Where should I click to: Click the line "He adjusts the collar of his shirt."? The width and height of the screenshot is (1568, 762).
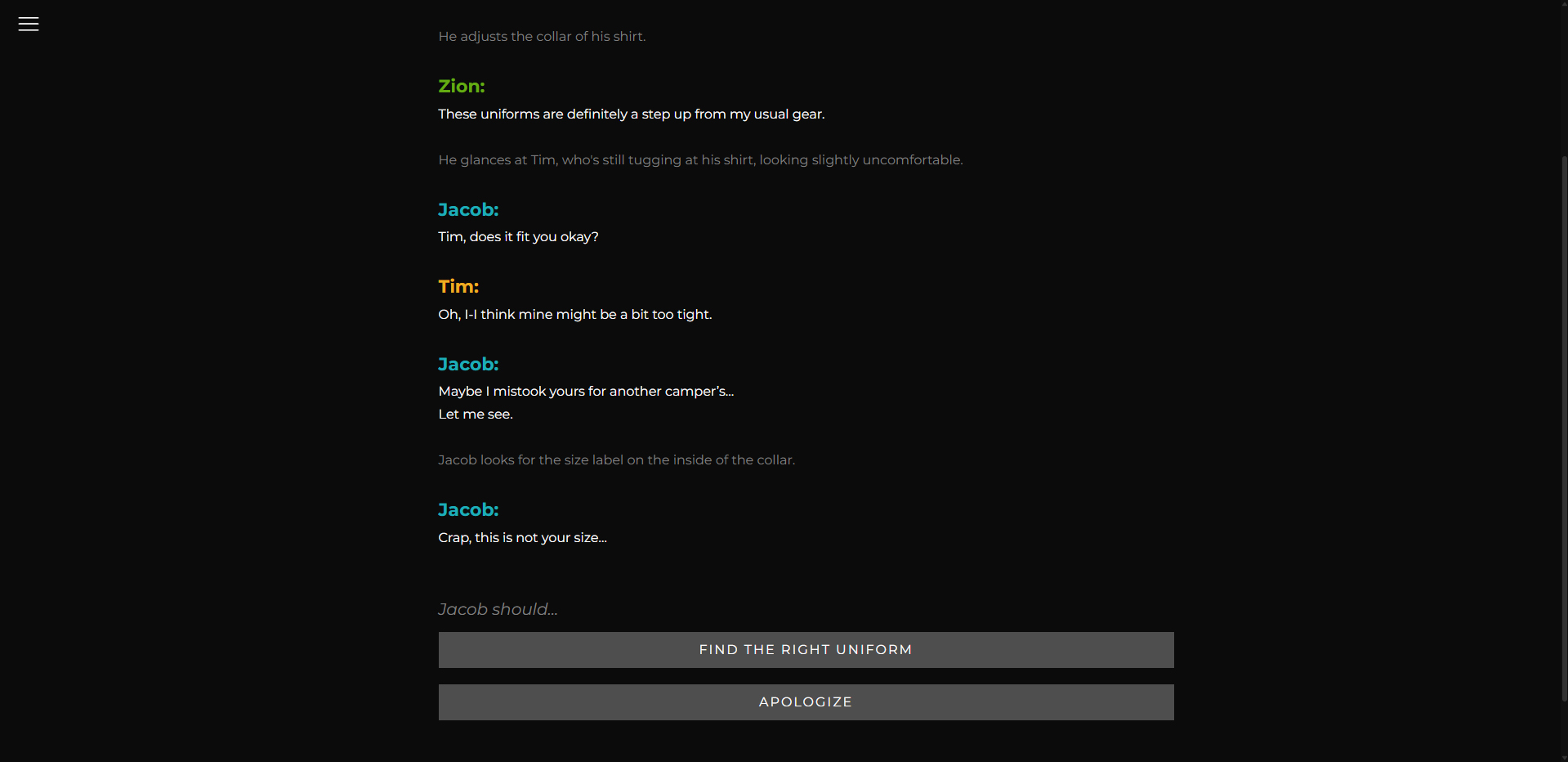[x=542, y=37]
